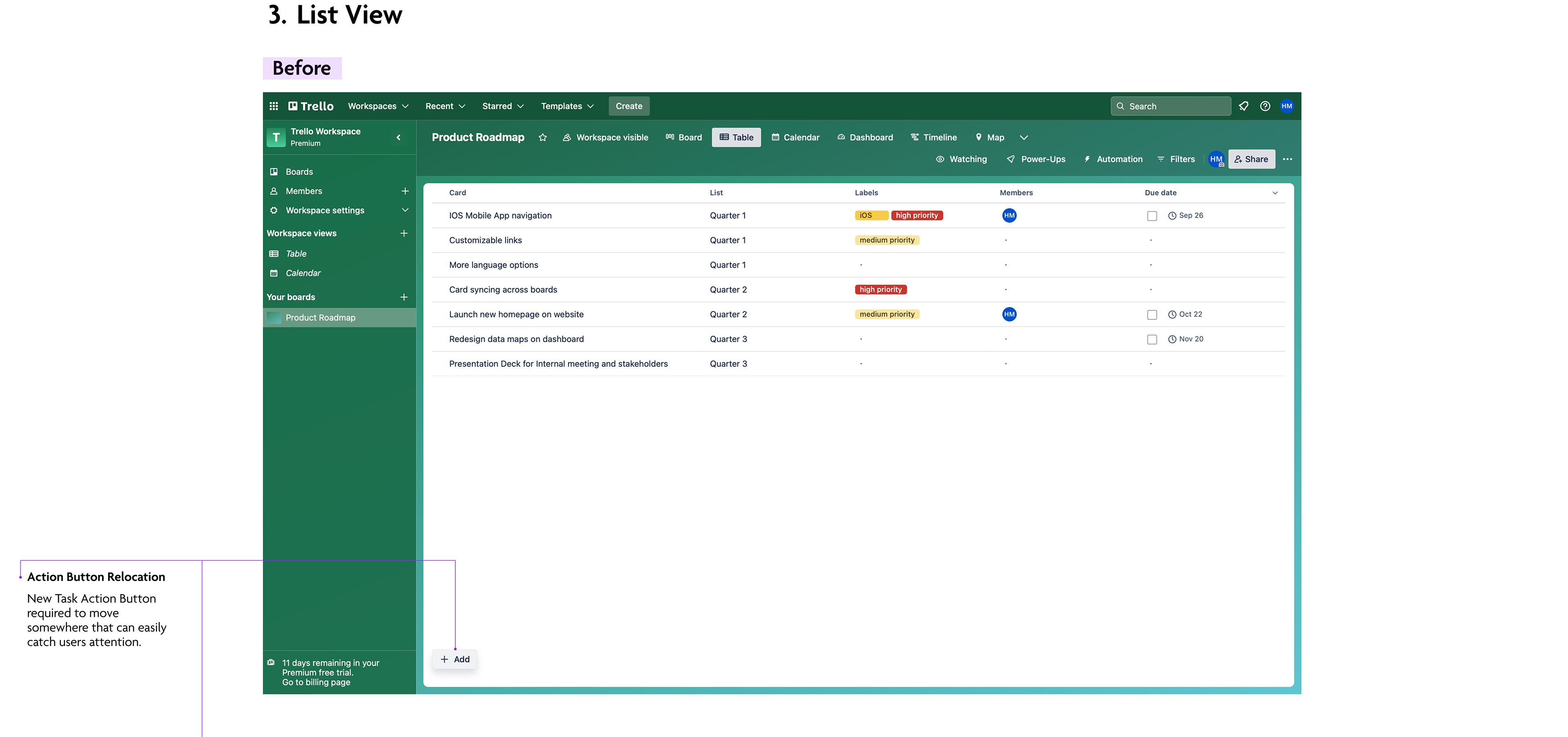Image resolution: width=1568 pixels, height=737 pixels.
Task: Expand the Starred dropdown
Action: tap(503, 106)
